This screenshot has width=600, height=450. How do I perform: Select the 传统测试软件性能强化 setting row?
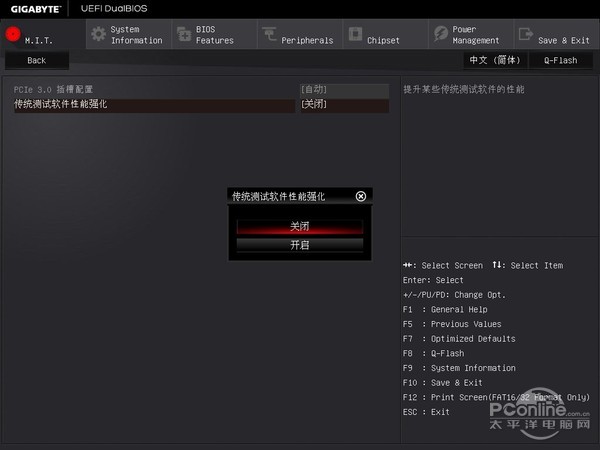pyautogui.click(x=154, y=105)
